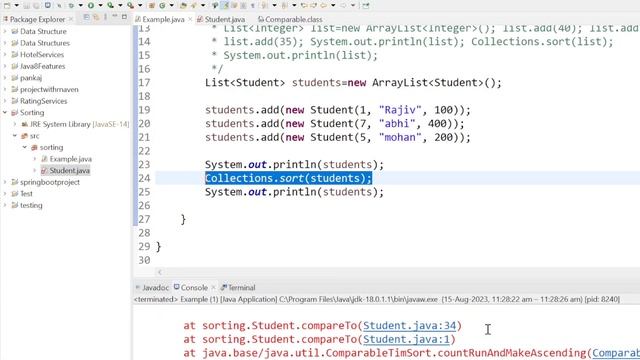Expand the HotelServices project node

coord(5,54)
